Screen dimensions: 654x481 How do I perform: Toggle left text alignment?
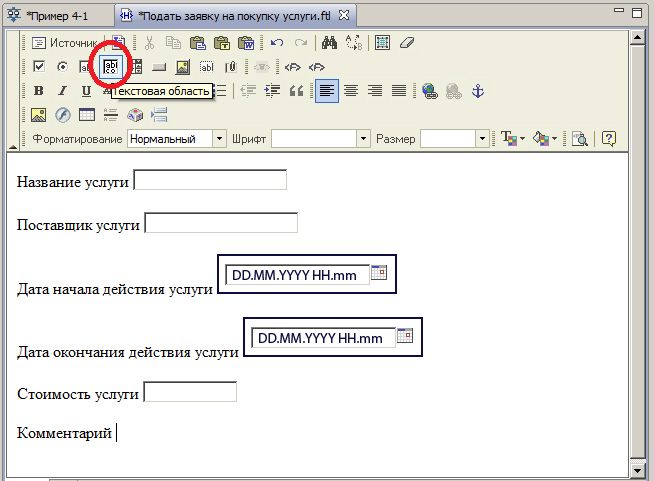point(327,91)
